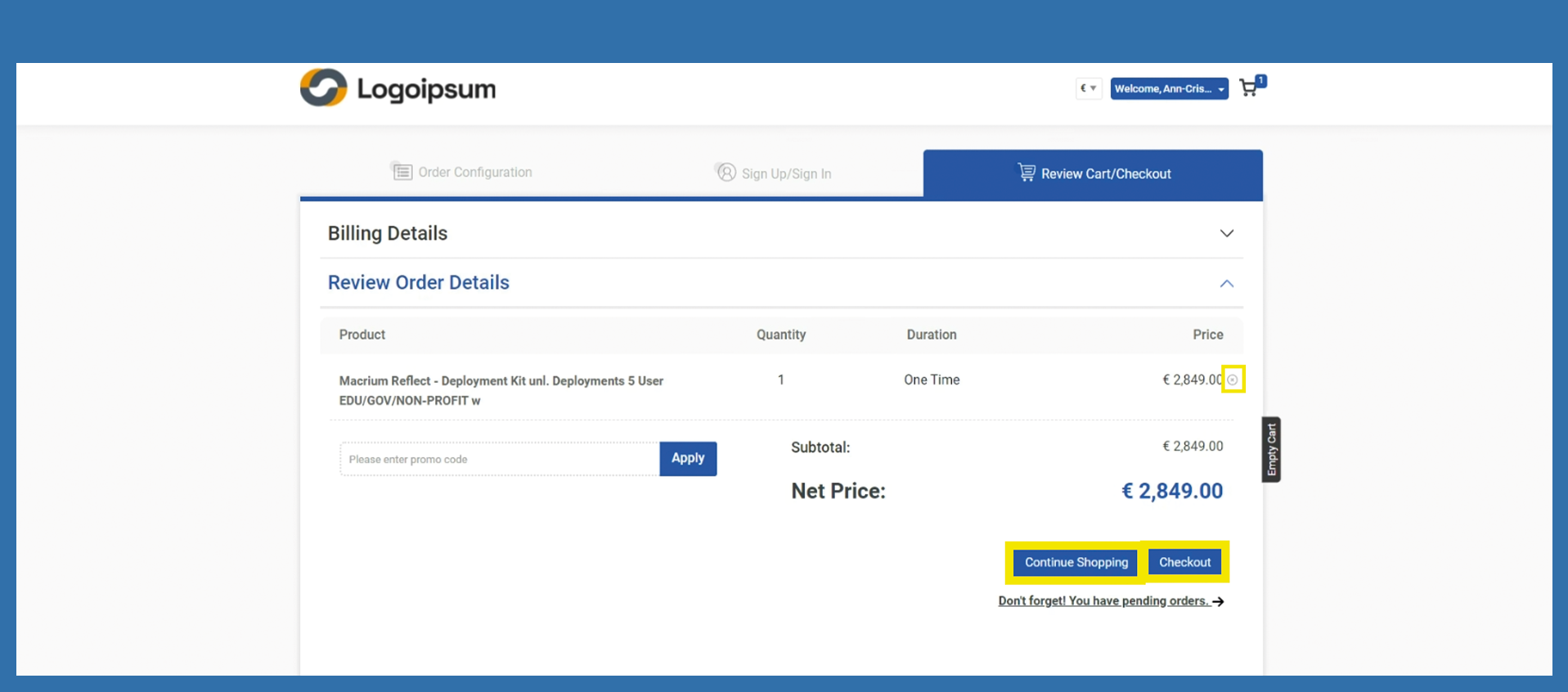
Task: Click the Order Configuration list icon
Action: [x=402, y=172]
